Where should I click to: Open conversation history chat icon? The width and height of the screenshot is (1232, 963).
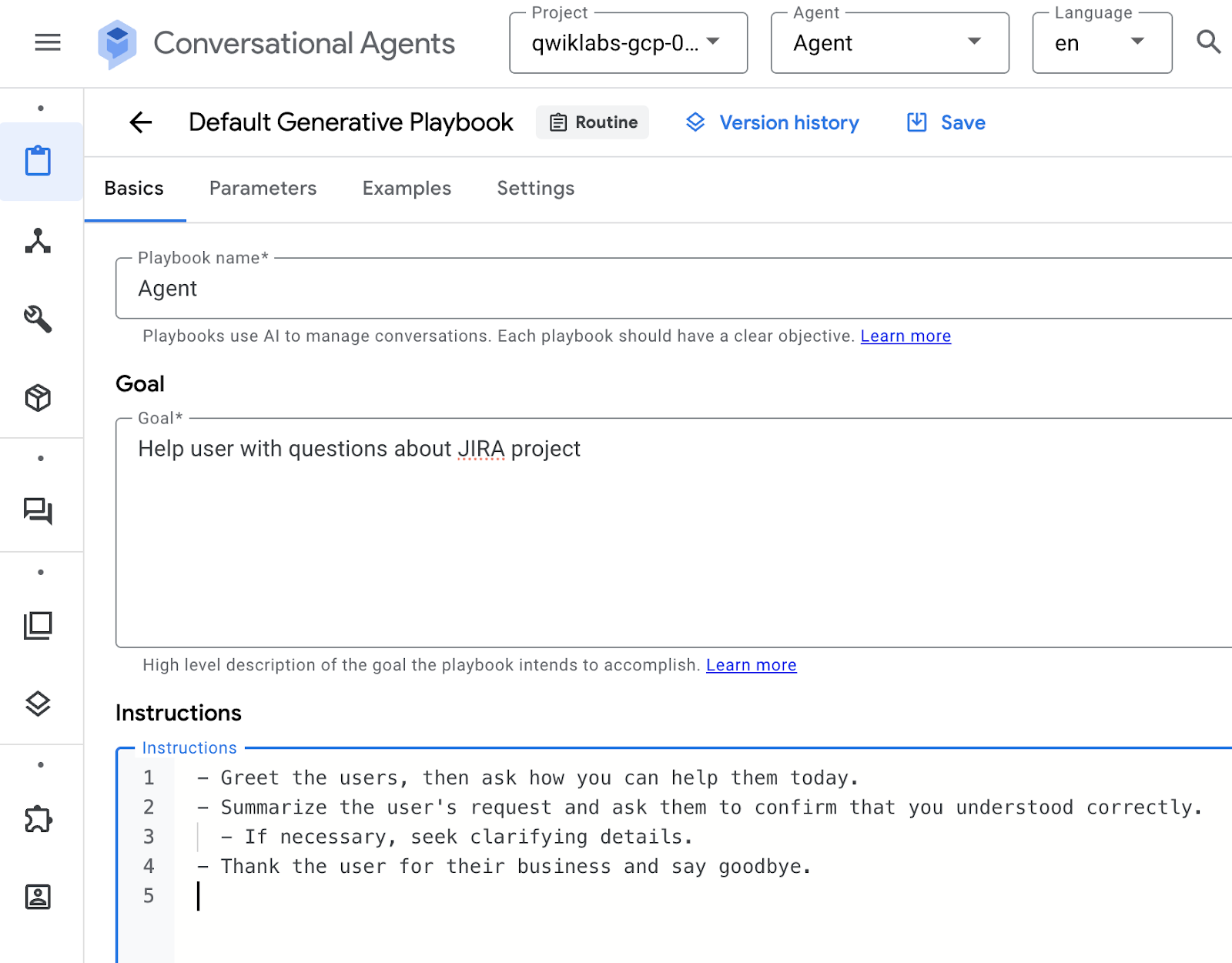coord(38,511)
